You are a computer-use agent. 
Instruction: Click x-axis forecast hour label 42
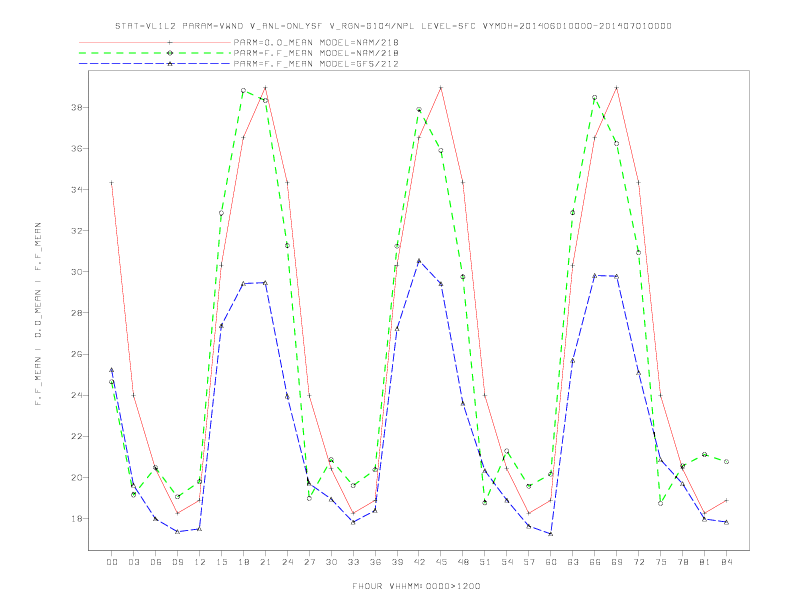tap(419, 562)
